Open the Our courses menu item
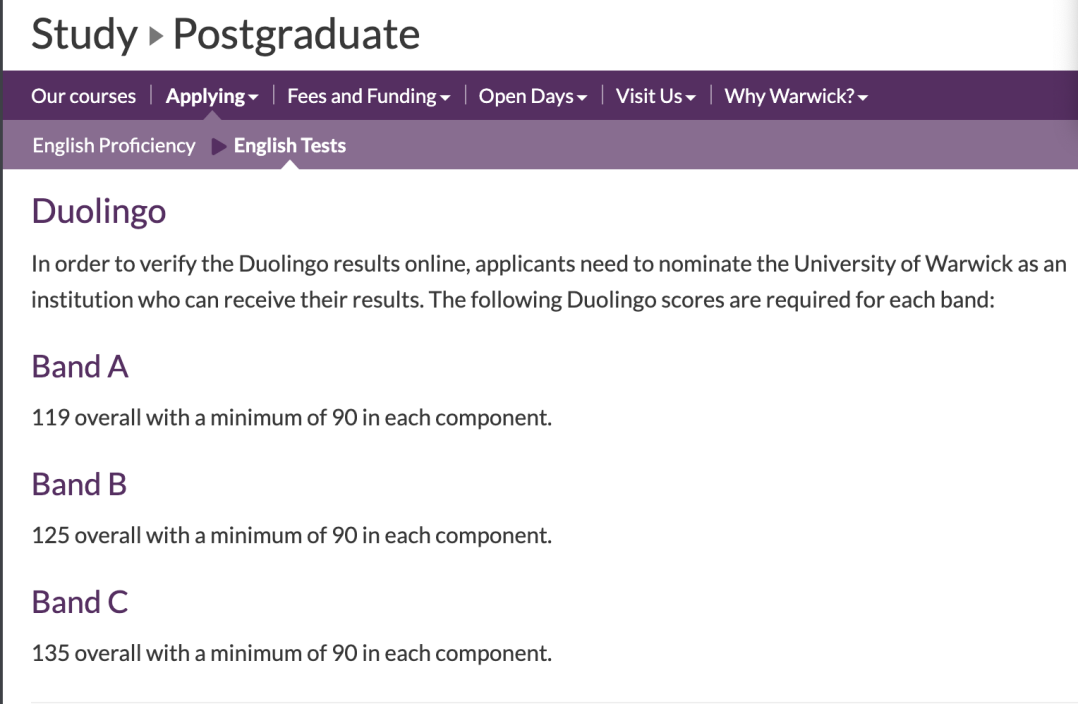 tap(83, 96)
